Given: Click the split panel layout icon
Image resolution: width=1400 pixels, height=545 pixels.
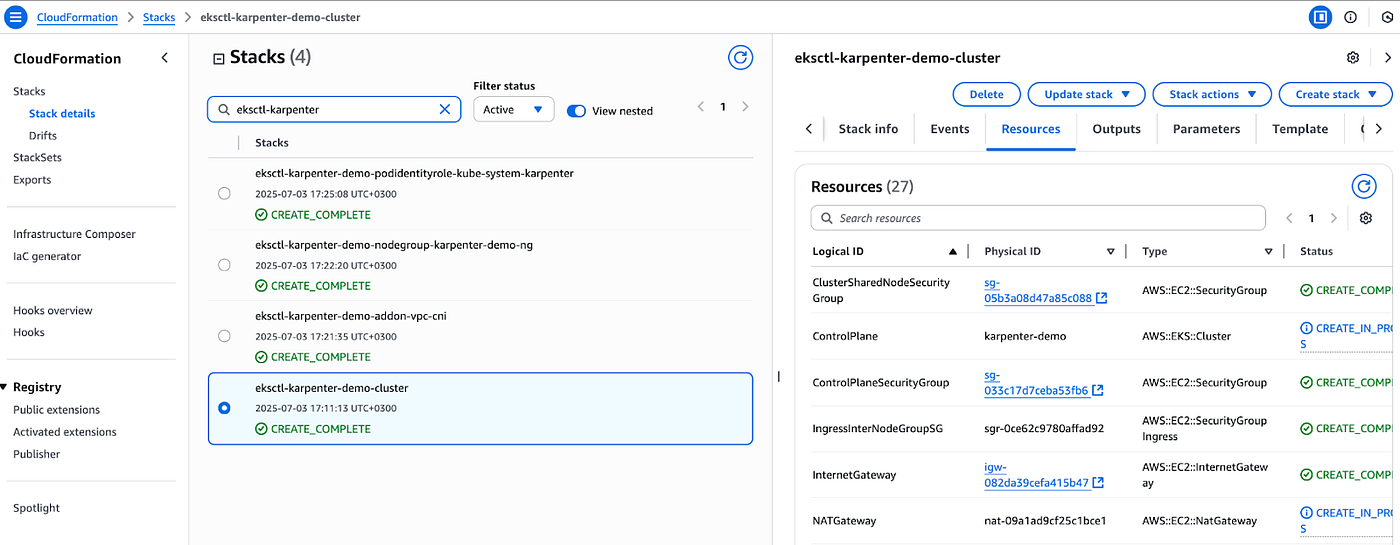Looking at the screenshot, I should coord(1321,17).
